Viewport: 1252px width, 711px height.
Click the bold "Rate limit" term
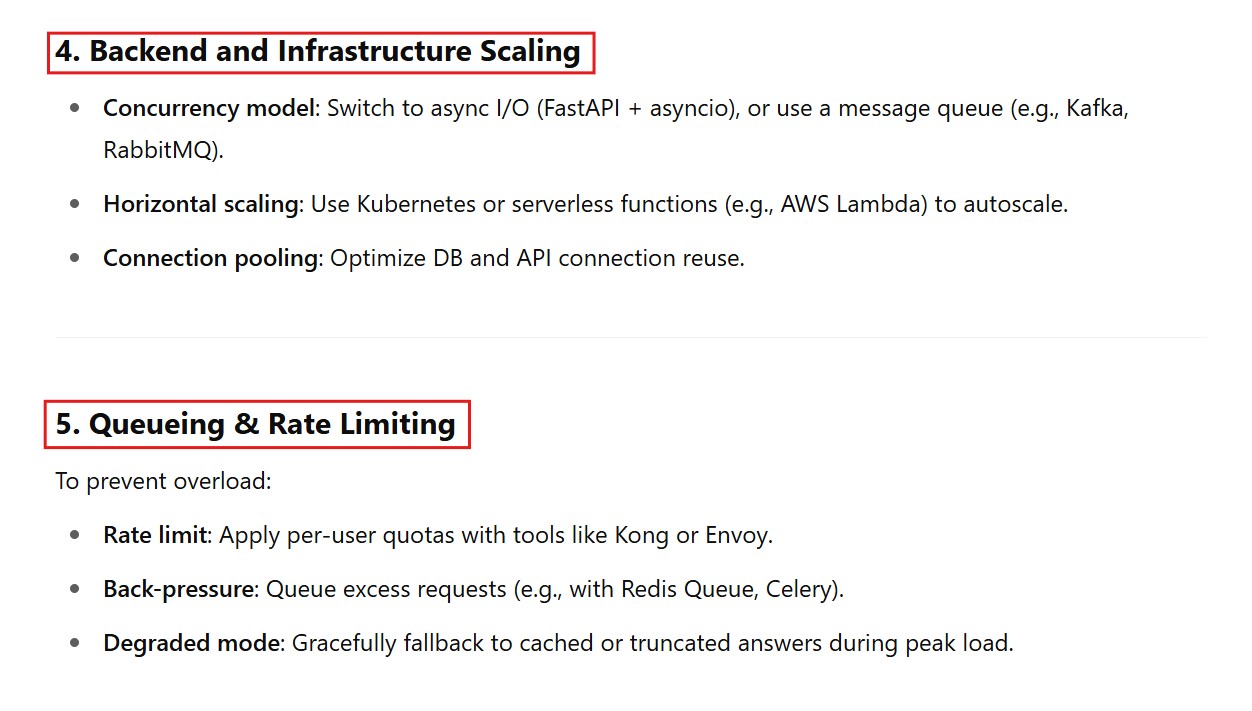tap(155, 535)
